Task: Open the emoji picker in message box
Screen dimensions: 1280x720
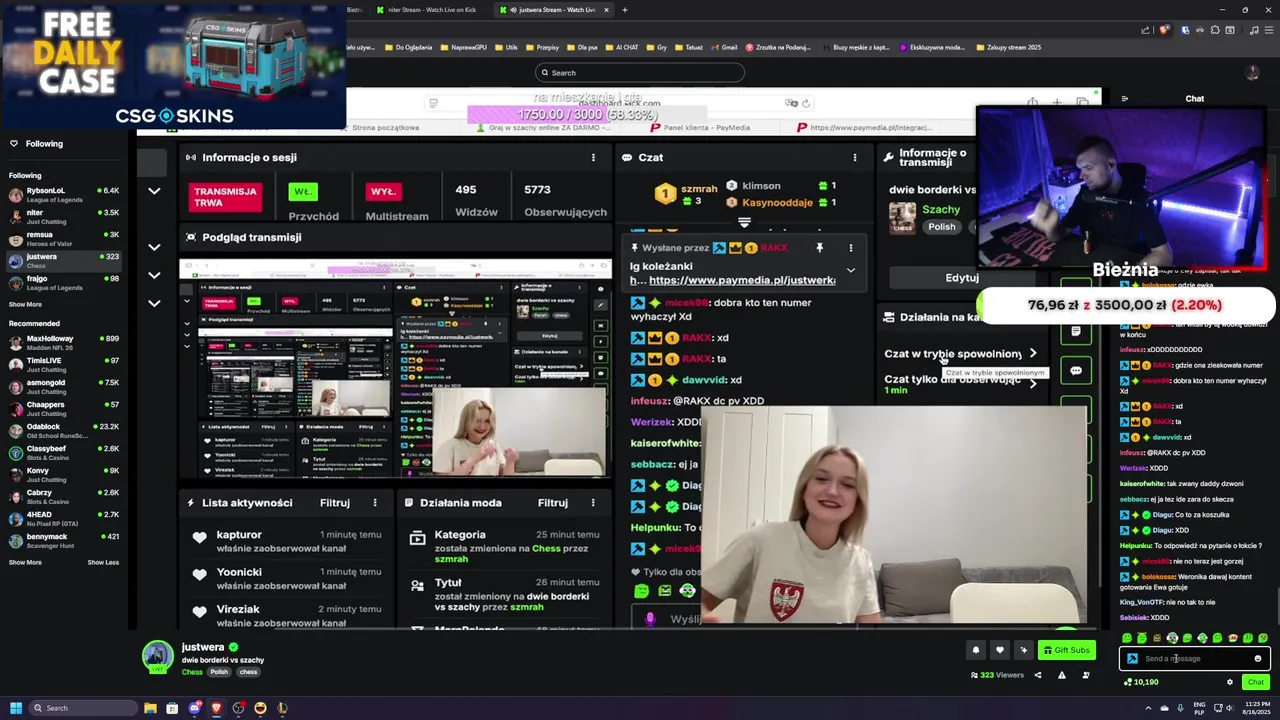Action: [1258, 659]
